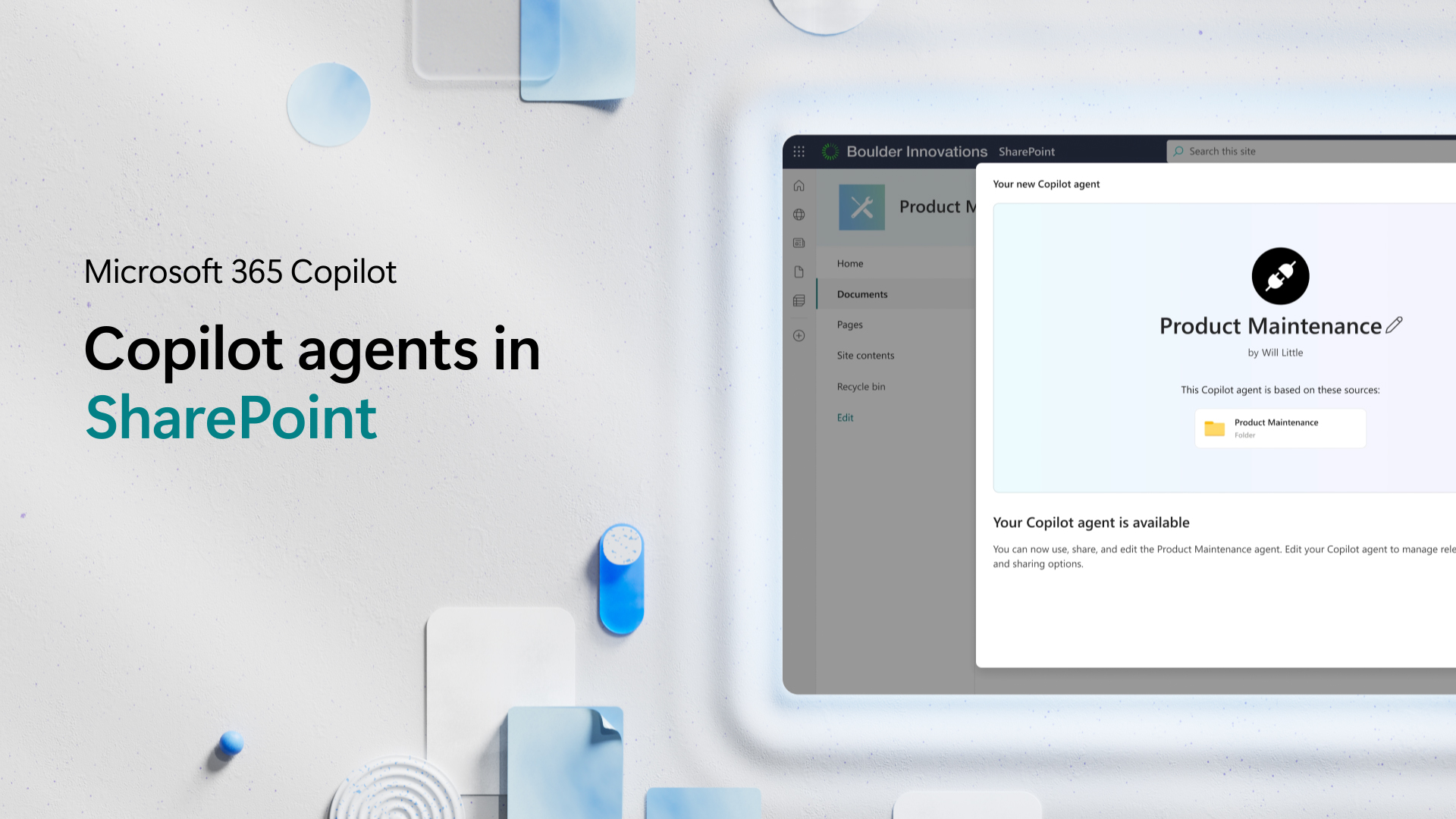This screenshot has width=1456, height=819.
Task: Click the home navigation icon in sidebar
Action: point(799,185)
